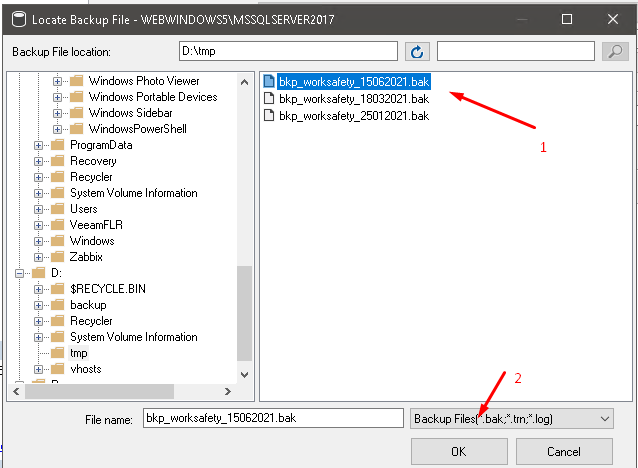Viewport: 638px width, 468px height.
Task: Click the bkp_worksafety_25012021.bak file icon
Action: click(x=268, y=116)
